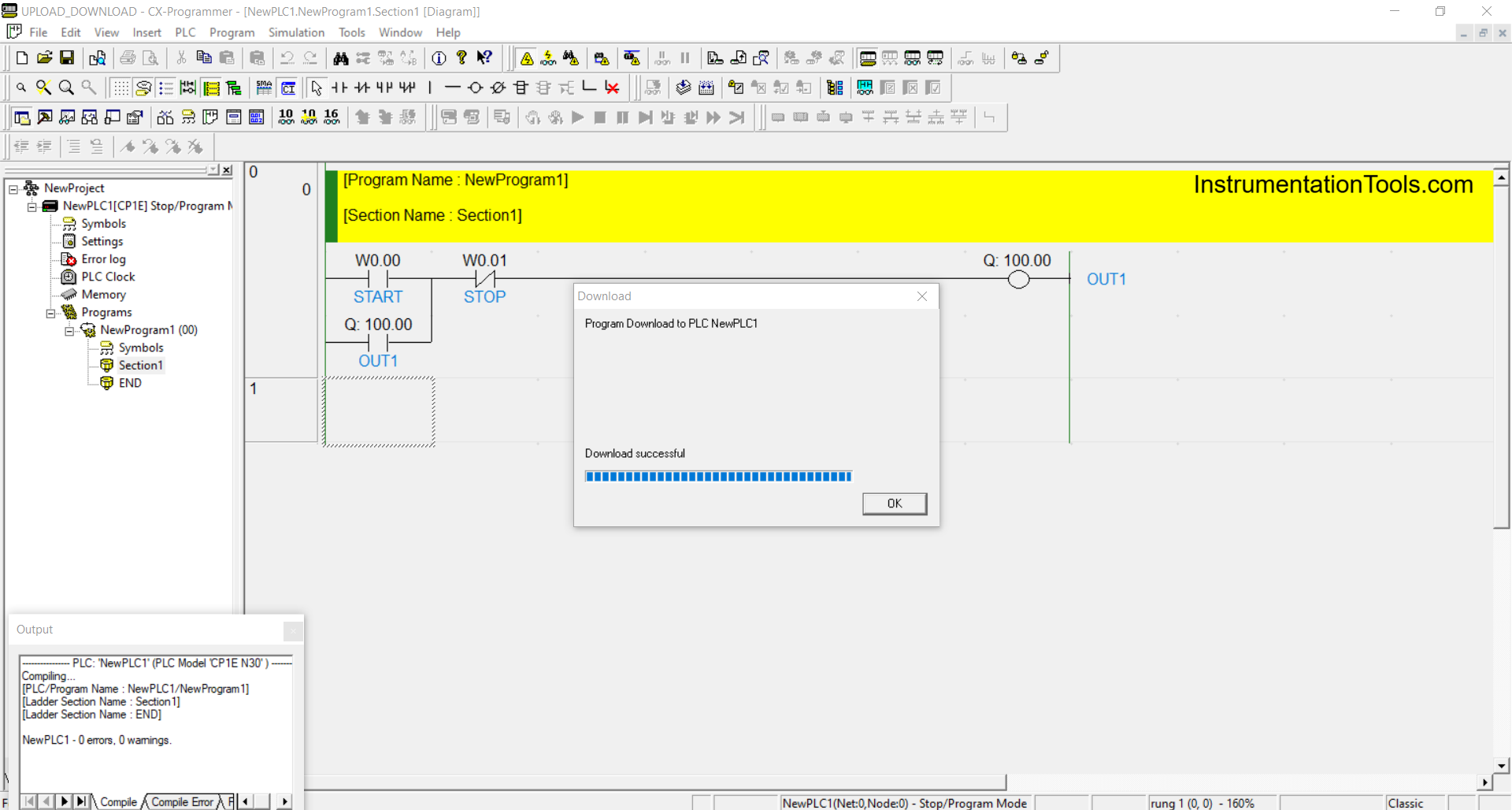Screen dimensions: 1512x810
Task: Insert a New Closed Contact
Action: [362, 87]
